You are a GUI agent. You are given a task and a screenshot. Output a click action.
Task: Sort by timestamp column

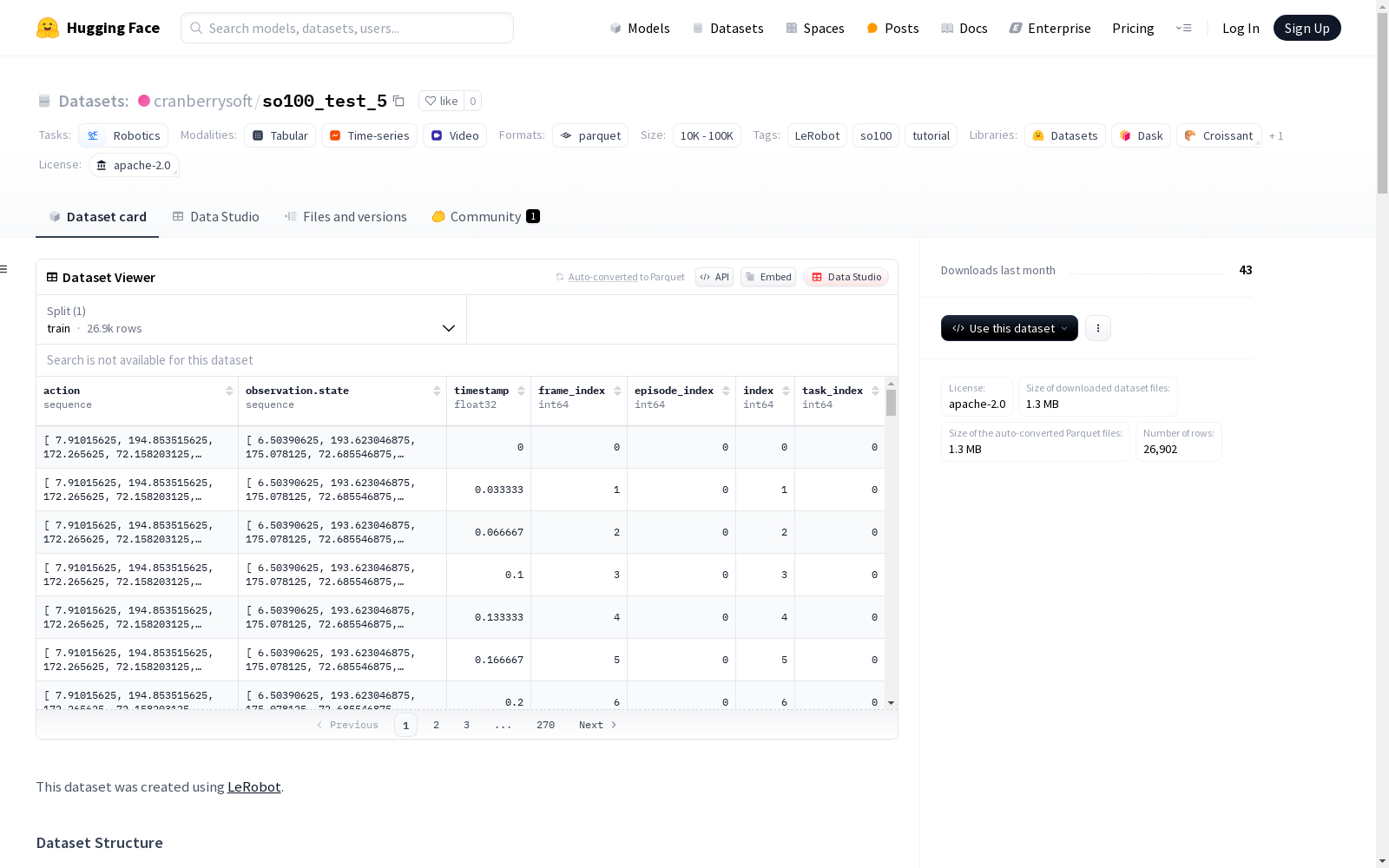[521, 391]
